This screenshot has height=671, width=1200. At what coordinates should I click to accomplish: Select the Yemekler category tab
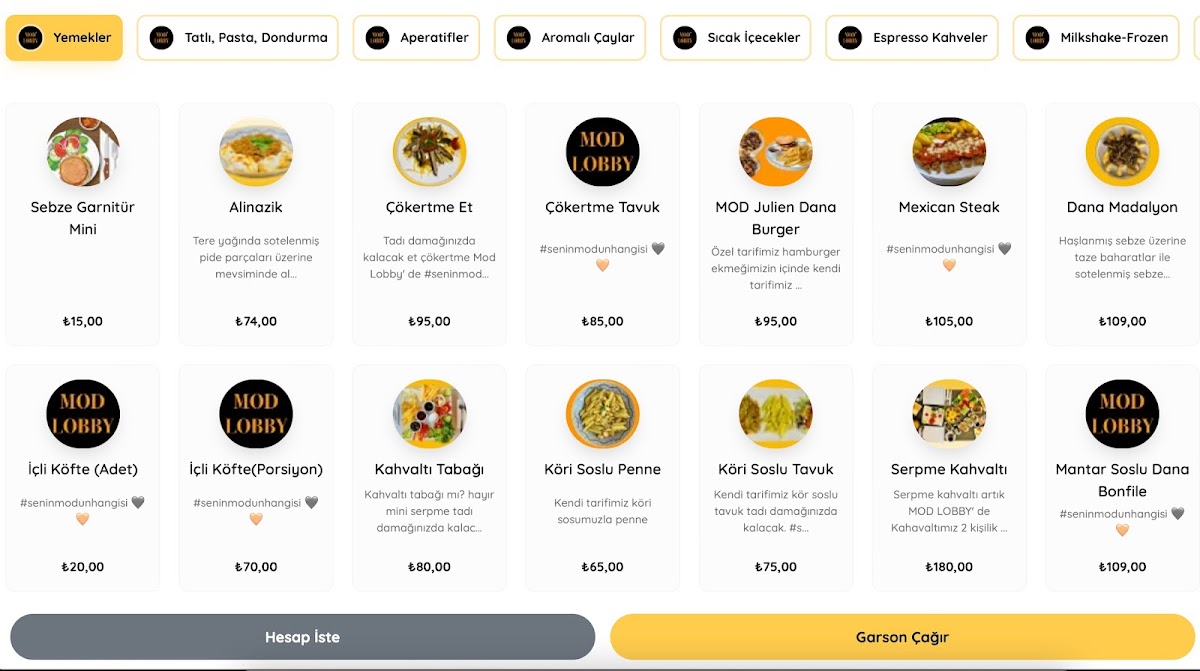tap(64, 38)
